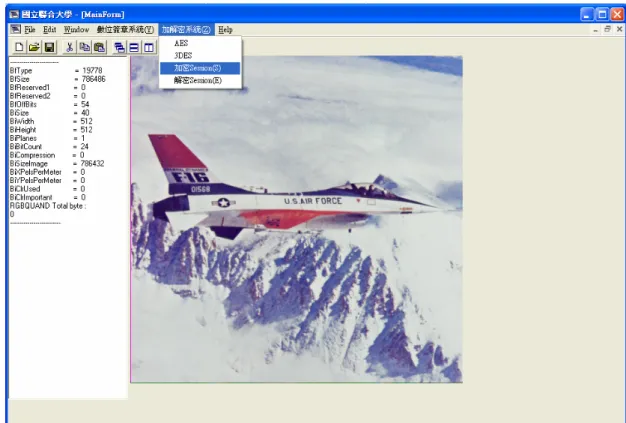626x423 pixels.
Task: Select the 解密Session(E) menu entry
Action: tap(200, 80)
